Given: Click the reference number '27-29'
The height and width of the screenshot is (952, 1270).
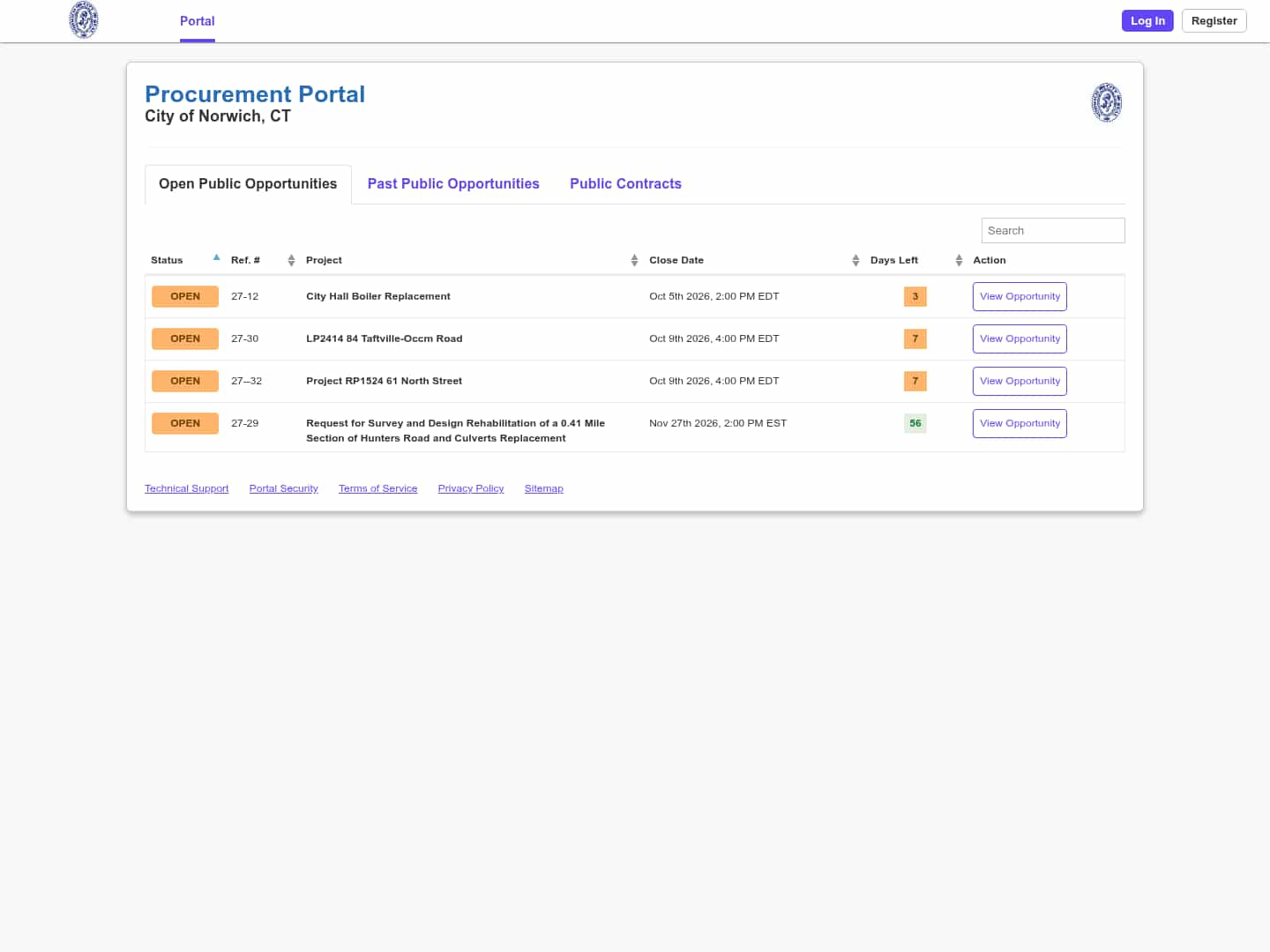Looking at the screenshot, I should (245, 424).
